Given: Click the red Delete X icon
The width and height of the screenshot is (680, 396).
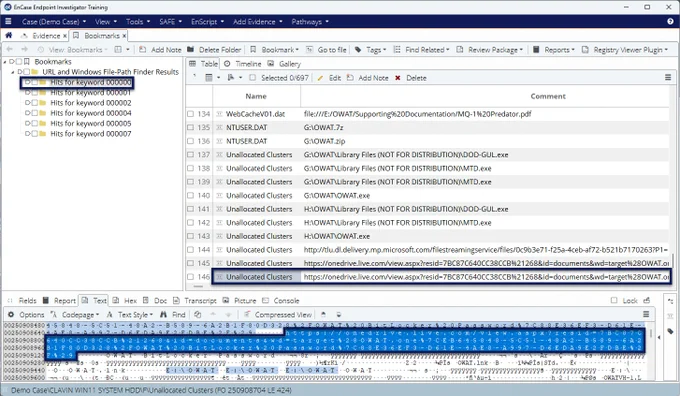Looking at the screenshot, I should [x=398, y=78].
